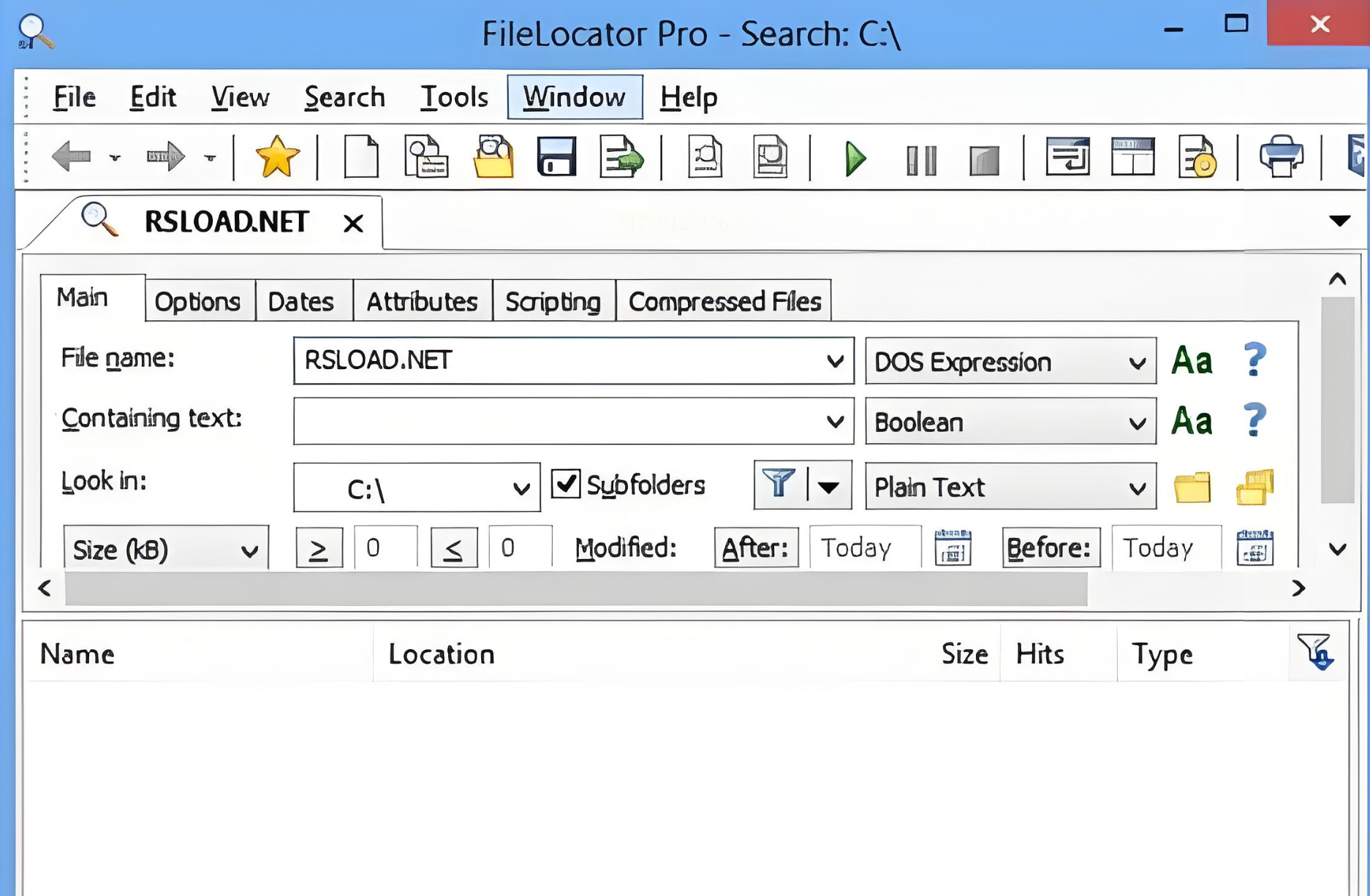This screenshot has width=1370, height=896.
Task: Open the Boolean expression type dropdown
Action: click(x=1010, y=422)
